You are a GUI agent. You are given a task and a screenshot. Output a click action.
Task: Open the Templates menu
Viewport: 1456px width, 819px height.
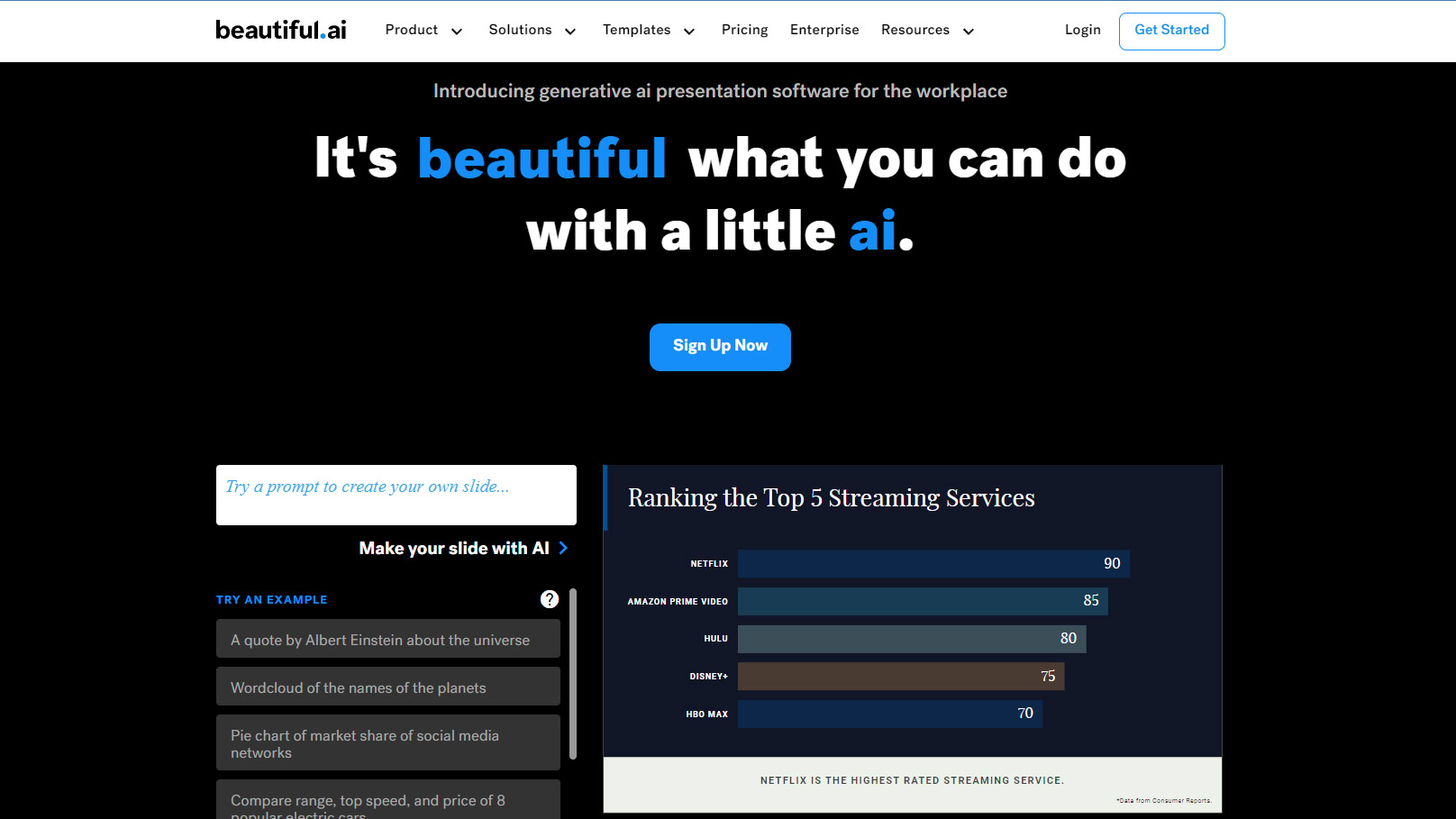pos(637,30)
